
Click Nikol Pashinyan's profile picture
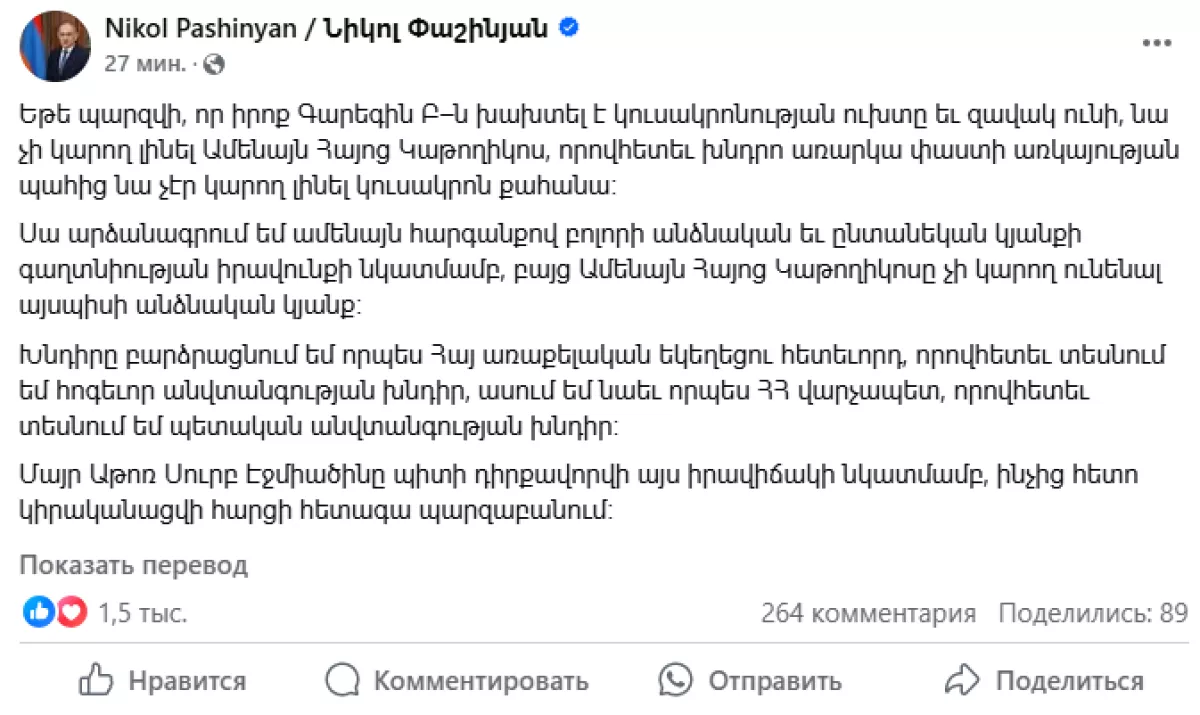(55, 46)
